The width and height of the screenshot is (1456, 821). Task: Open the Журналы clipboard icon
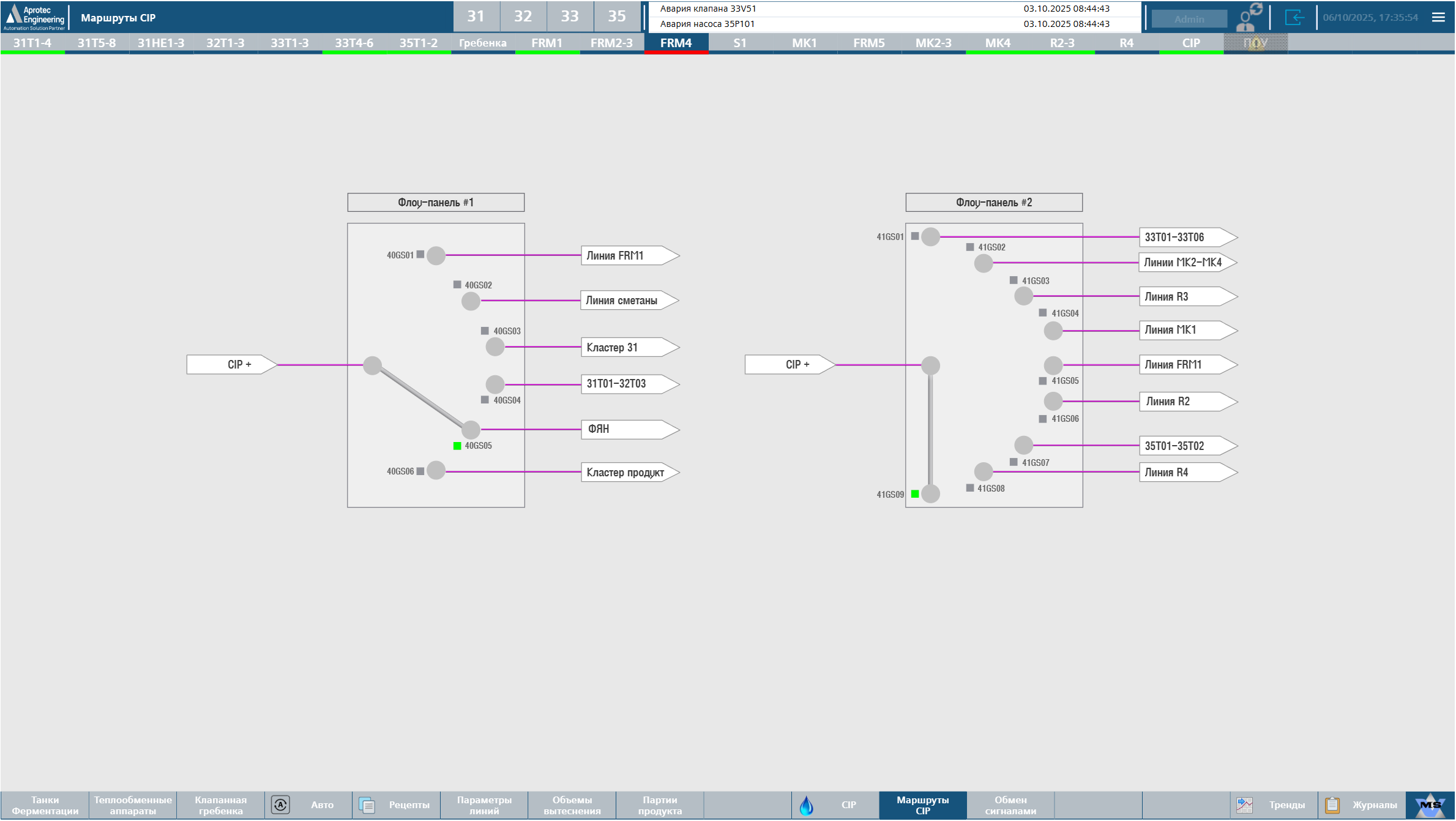tap(1332, 805)
